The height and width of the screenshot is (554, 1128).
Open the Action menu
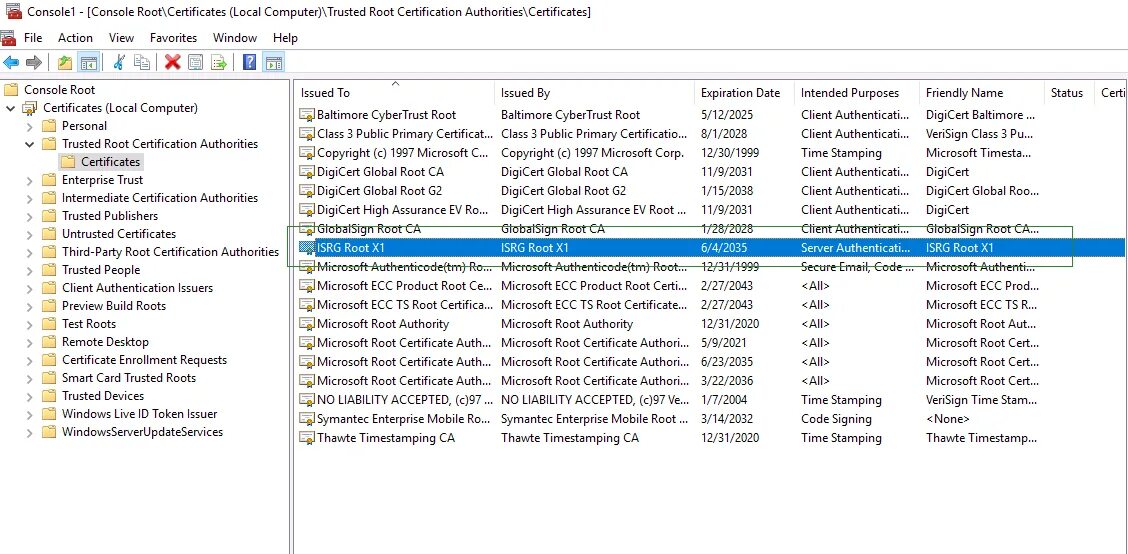[75, 37]
